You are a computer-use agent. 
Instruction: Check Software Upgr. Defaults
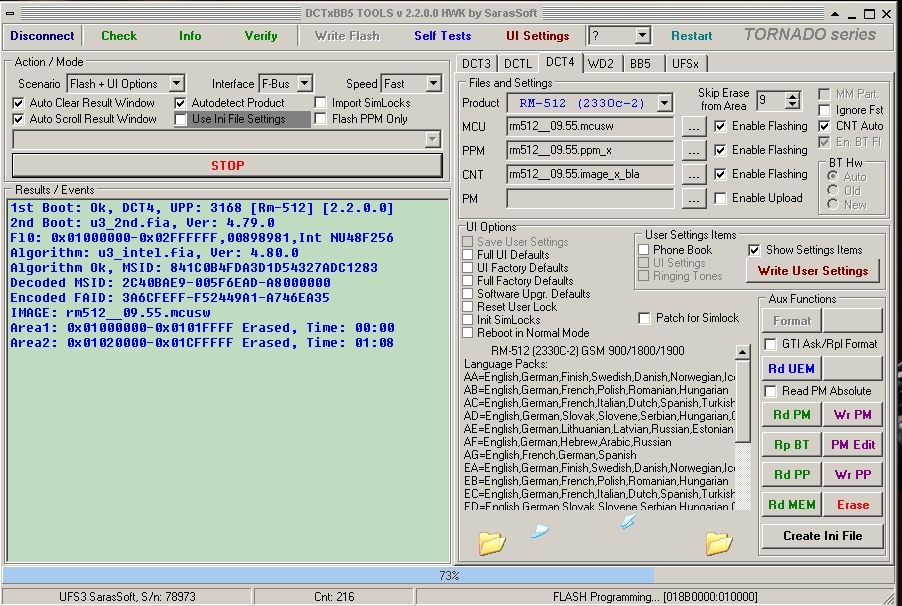click(x=468, y=294)
